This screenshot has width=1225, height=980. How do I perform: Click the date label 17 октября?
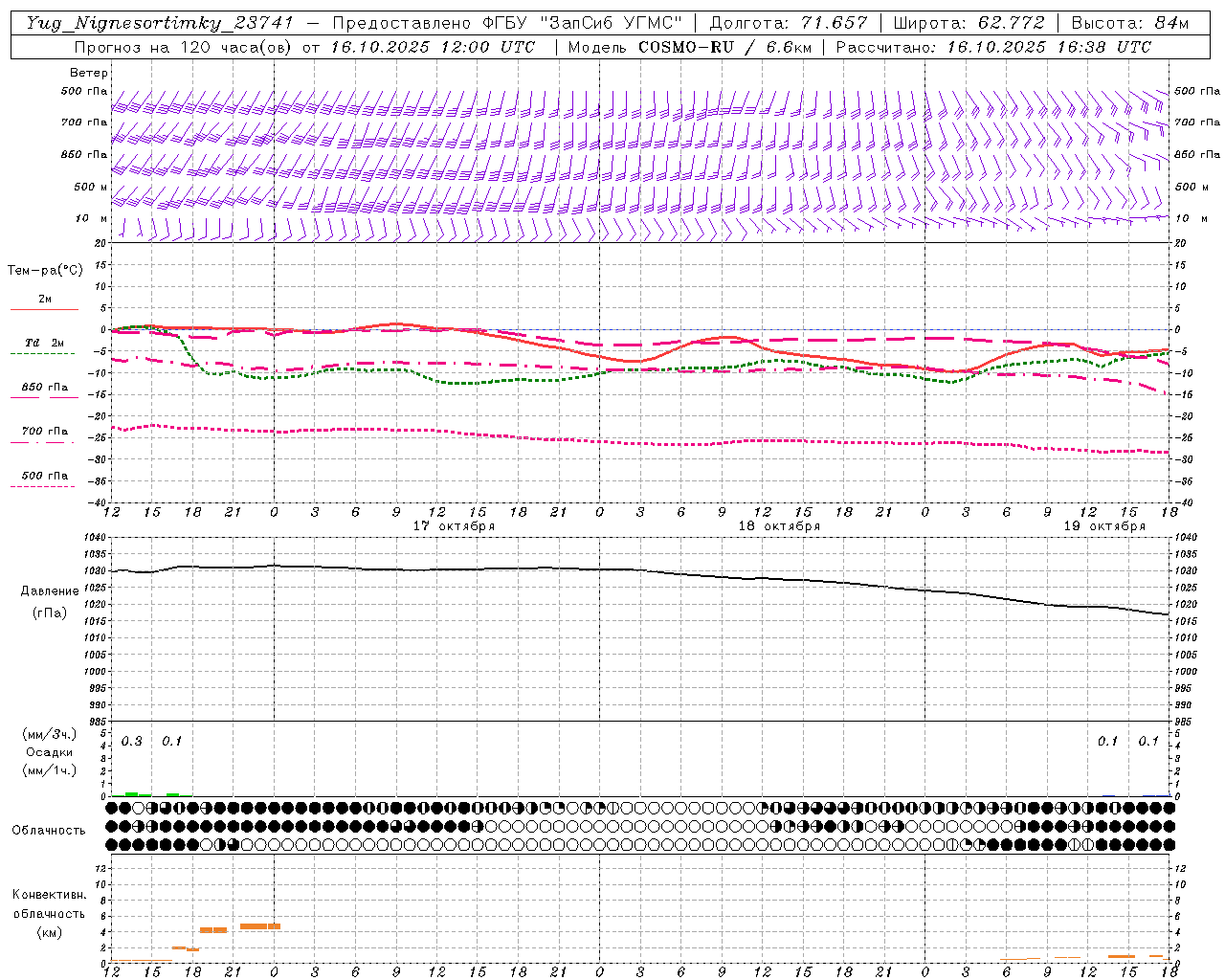pos(454,526)
